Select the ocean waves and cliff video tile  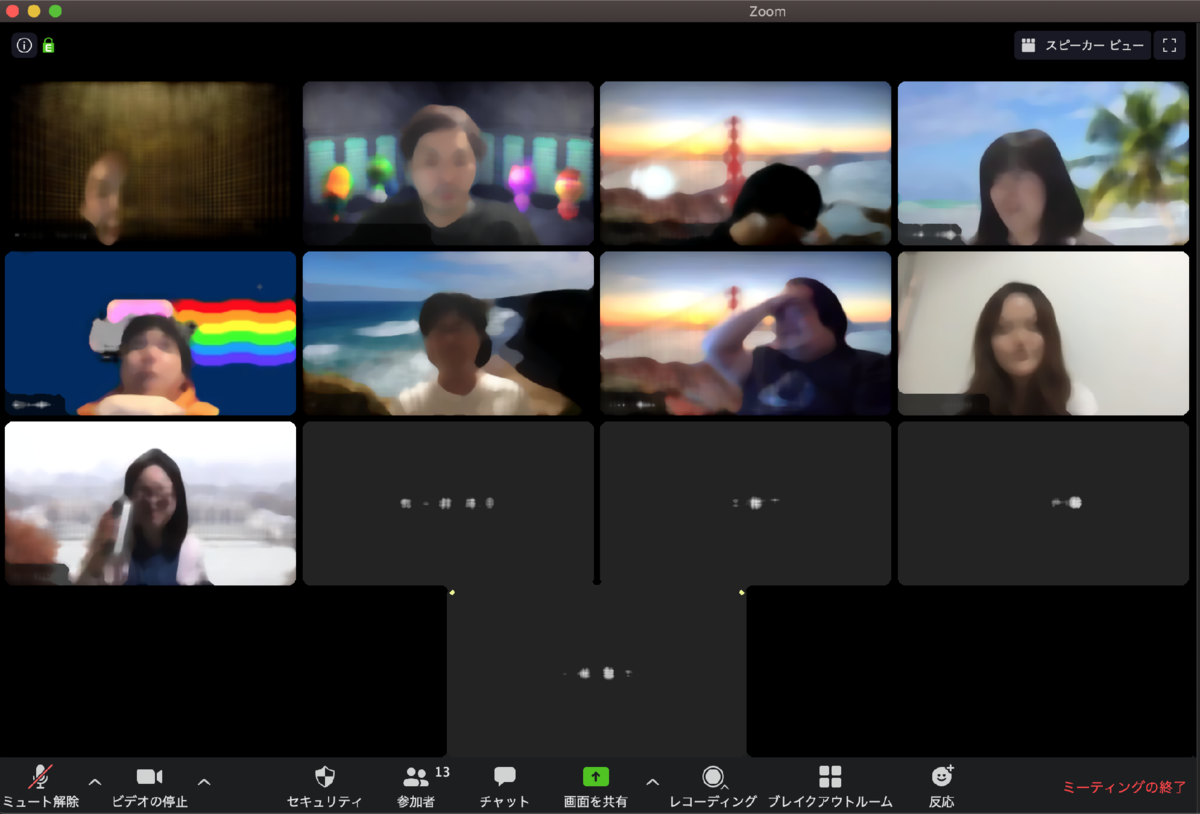[449, 333]
